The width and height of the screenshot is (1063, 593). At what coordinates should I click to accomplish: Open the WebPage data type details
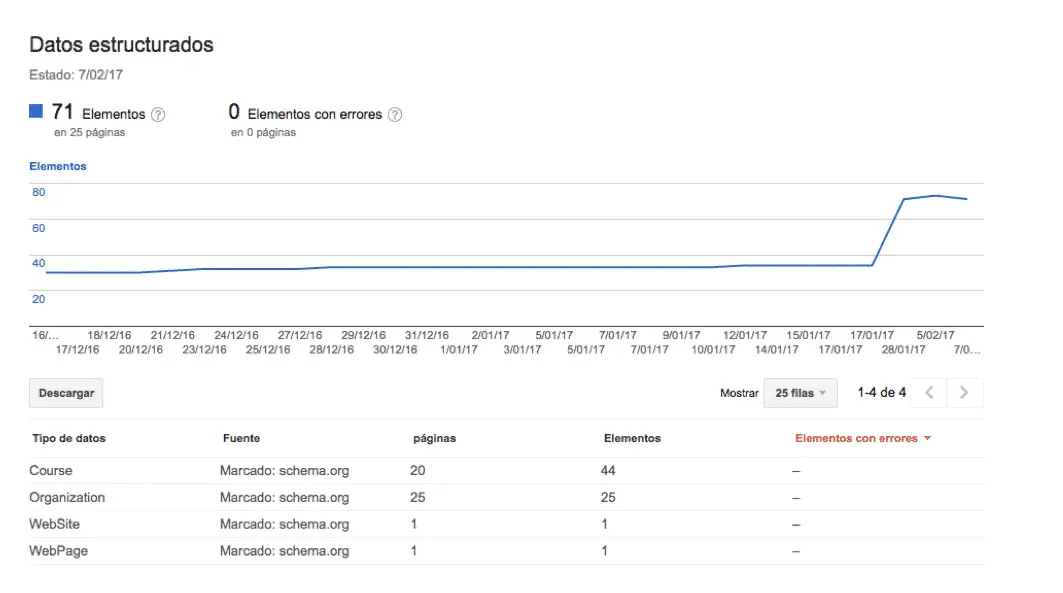(60, 551)
